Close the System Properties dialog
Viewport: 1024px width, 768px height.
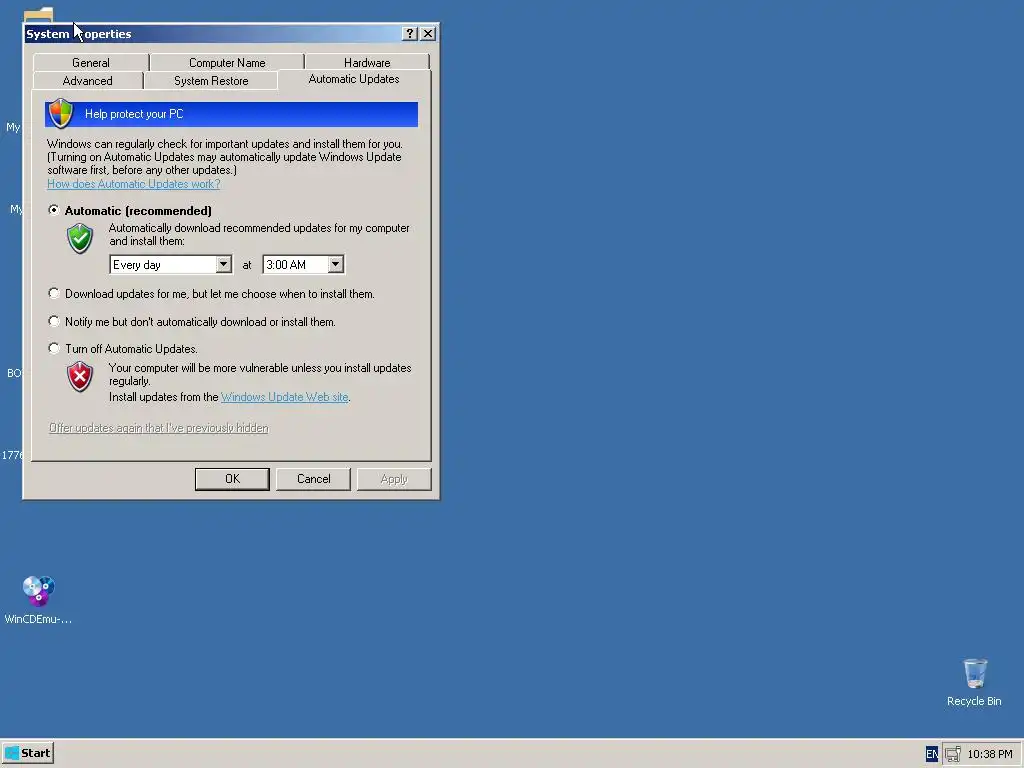pos(428,34)
